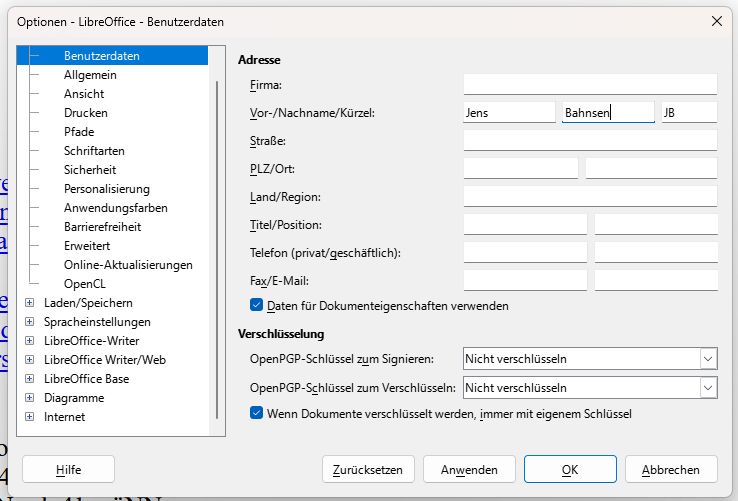This screenshot has width=738, height=501.
Task: Click the options tree vertical scrollbar
Action: point(217,250)
